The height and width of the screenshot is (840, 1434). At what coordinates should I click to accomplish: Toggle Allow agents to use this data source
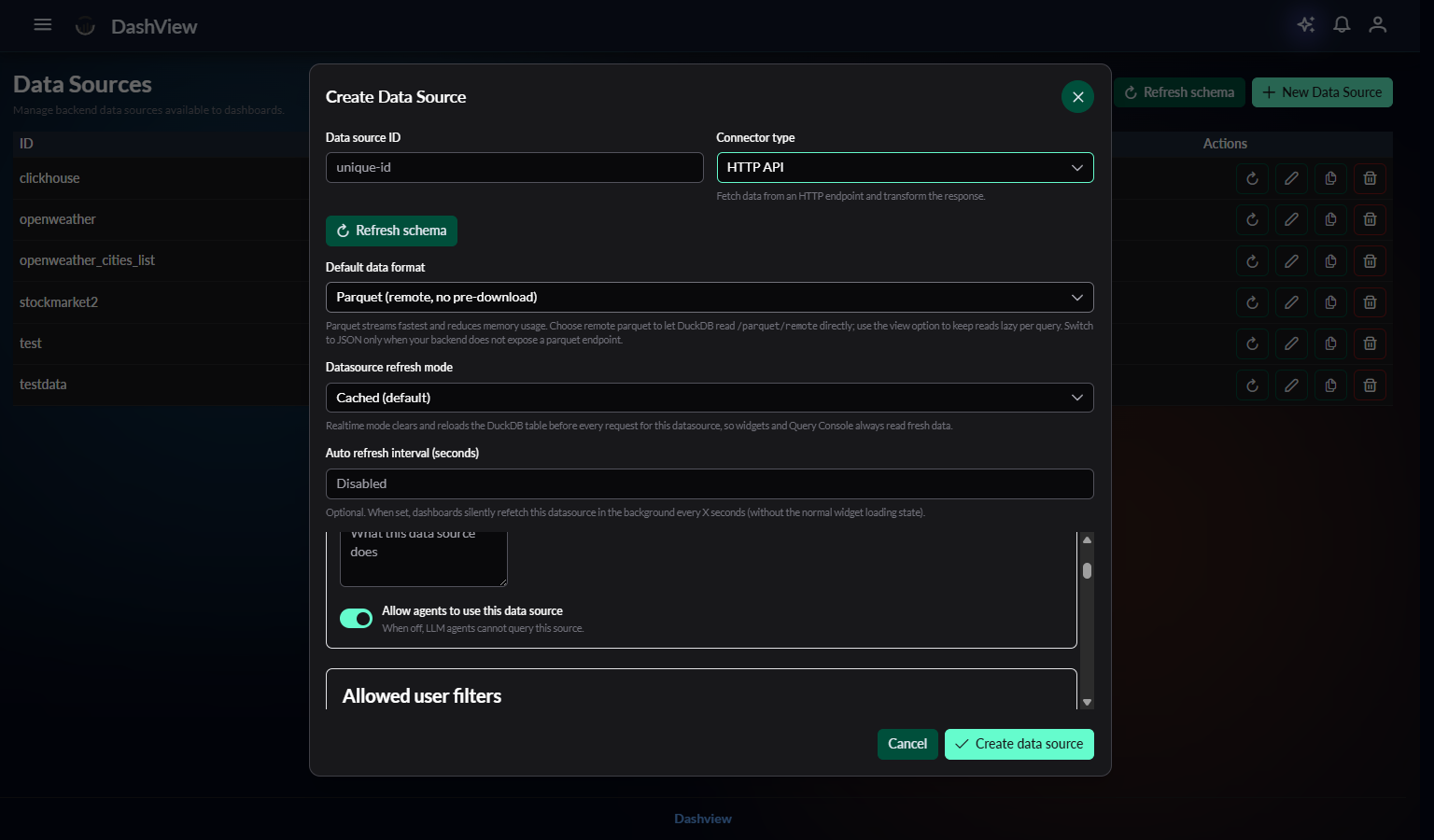click(356, 619)
